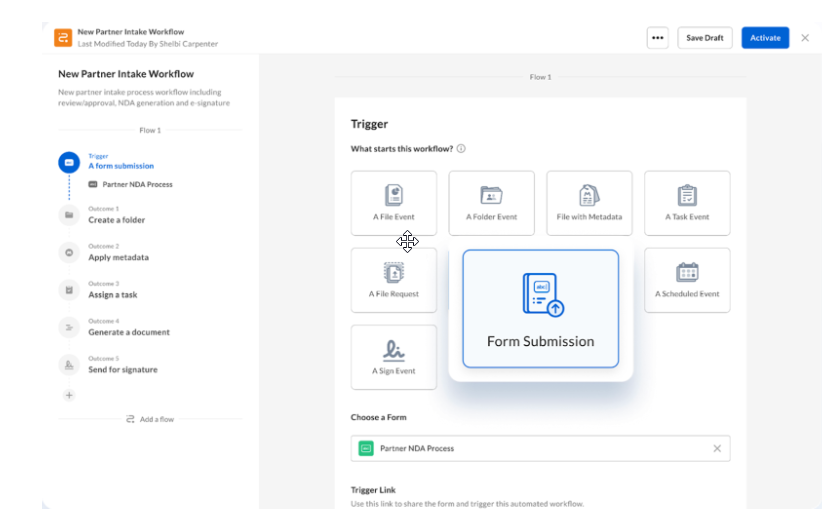Clear the Partner NDA Process form selection
Screen dimensions: 839x524
716,448
